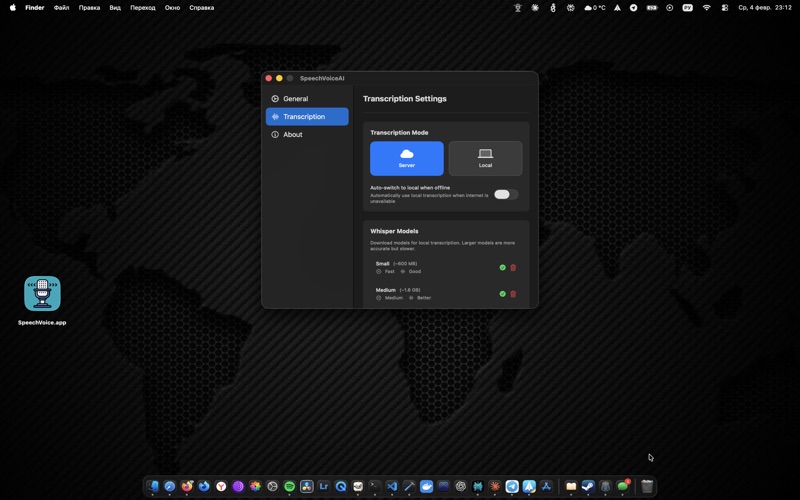Image resolution: width=800 pixels, height=500 pixels.
Task: Click the Medium model name text
Action: (x=386, y=290)
